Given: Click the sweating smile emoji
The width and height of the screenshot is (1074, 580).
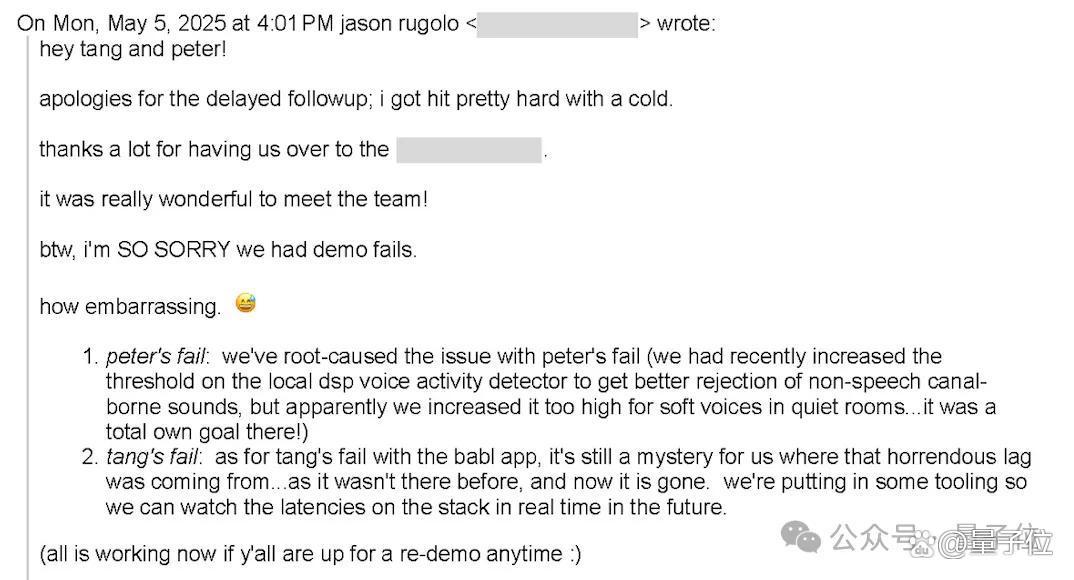Looking at the screenshot, I should pos(245,303).
